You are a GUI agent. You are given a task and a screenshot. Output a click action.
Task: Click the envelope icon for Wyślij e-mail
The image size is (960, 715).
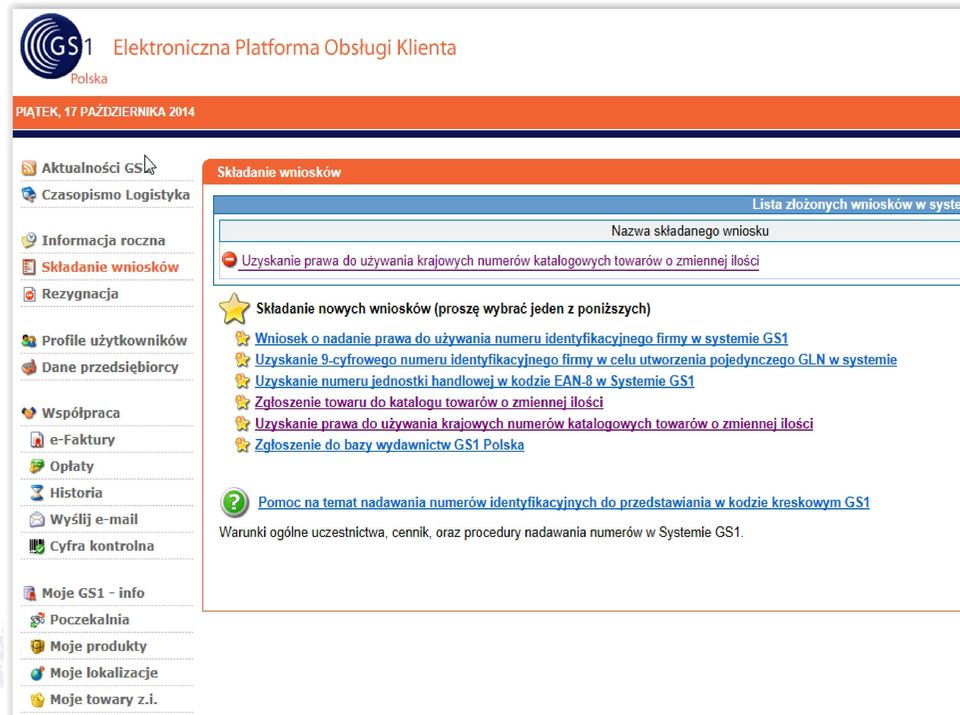pos(37,520)
